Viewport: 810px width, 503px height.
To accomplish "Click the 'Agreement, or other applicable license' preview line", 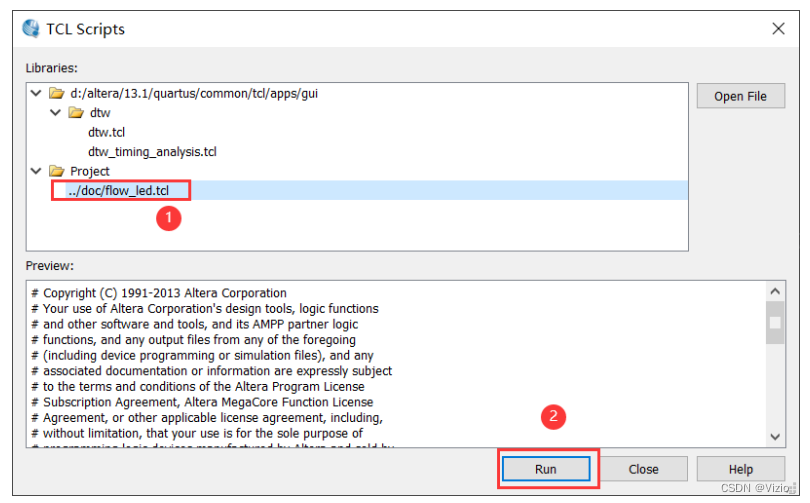I will pos(207,417).
